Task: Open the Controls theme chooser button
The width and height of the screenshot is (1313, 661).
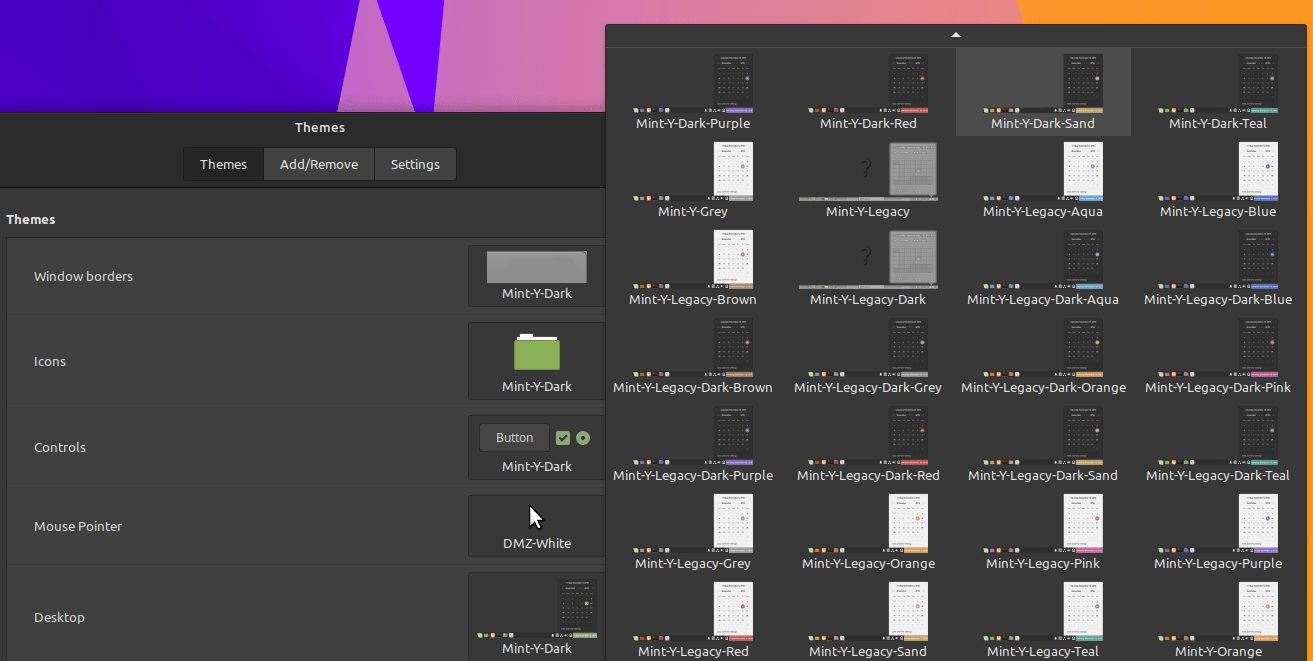Action: point(537,448)
